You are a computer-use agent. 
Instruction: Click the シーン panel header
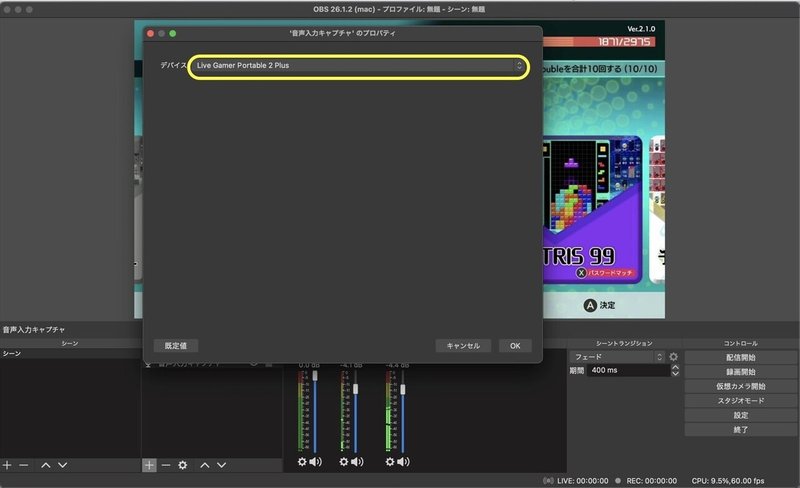[x=70, y=344]
